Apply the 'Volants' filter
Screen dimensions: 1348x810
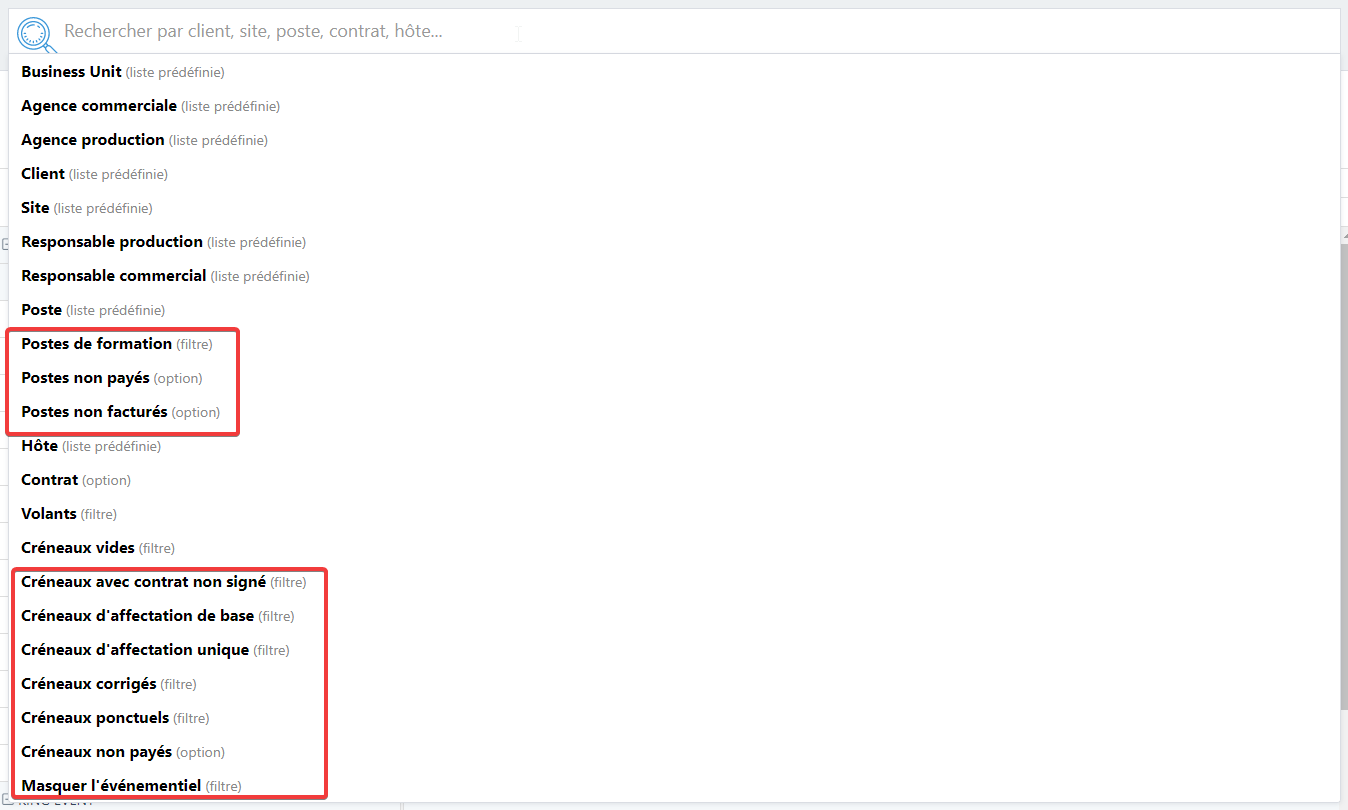click(49, 514)
